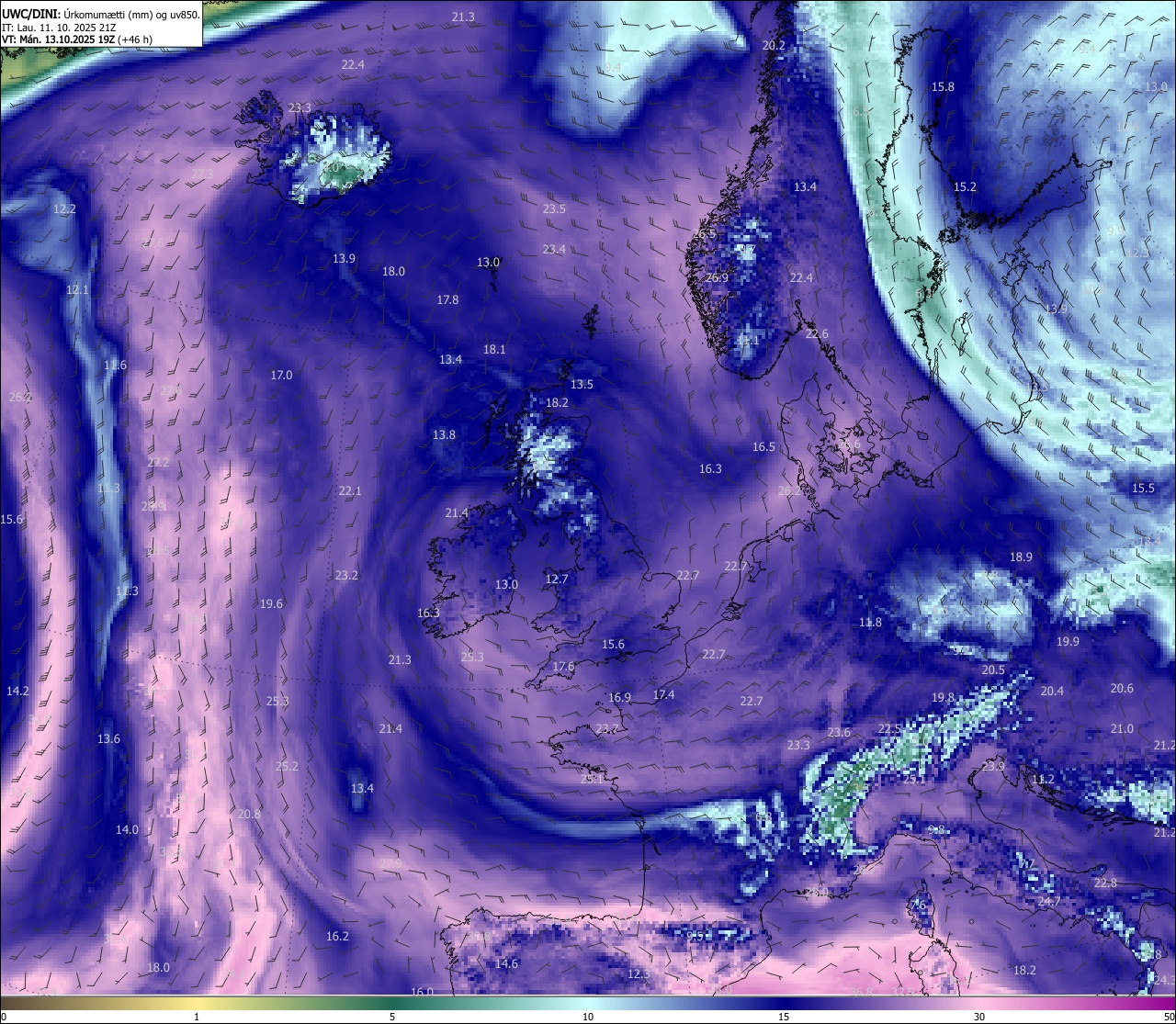Click the 17.0 value in the Atlantic
This screenshot has width=1176, height=1024.
(281, 376)
